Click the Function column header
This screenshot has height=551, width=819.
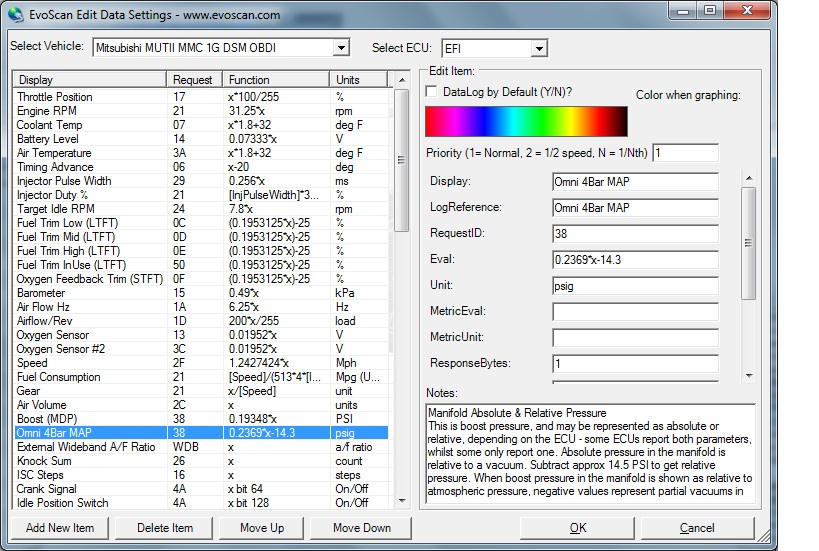click(276, 79)
